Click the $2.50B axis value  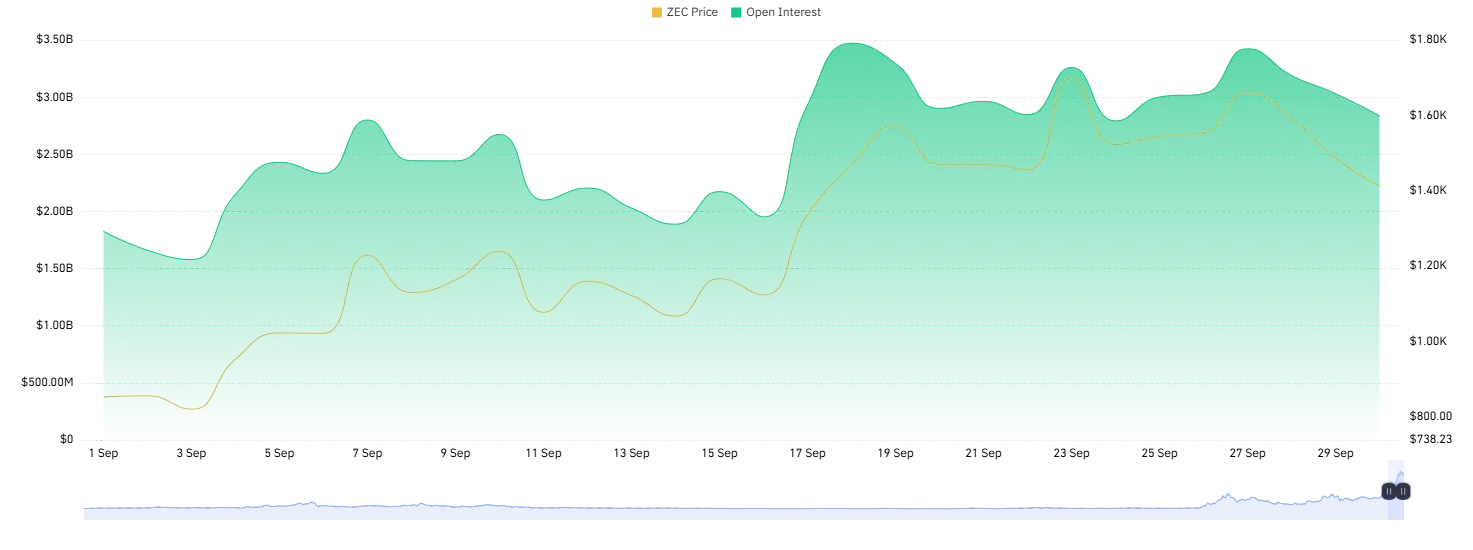pyautogui.click(x=55, y=154)
